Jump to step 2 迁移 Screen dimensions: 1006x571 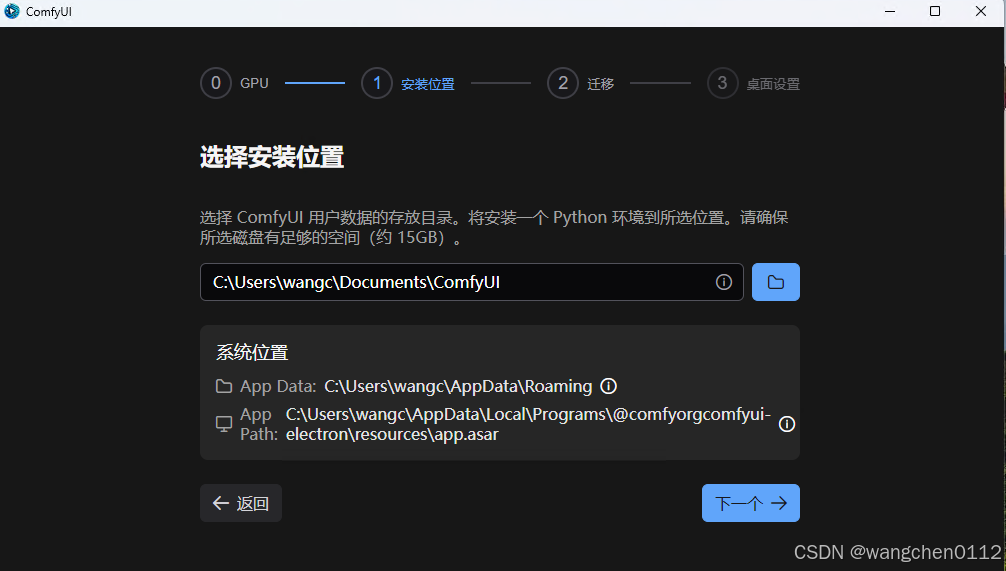[581, 83]
